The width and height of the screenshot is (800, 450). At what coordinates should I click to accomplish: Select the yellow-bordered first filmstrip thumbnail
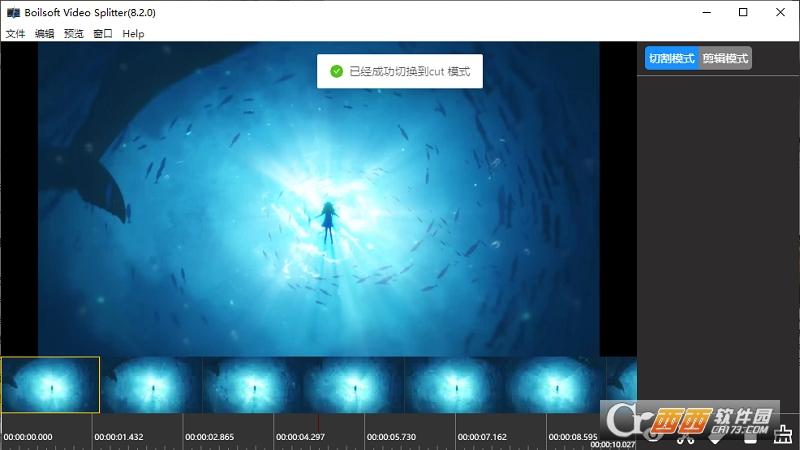50,385
